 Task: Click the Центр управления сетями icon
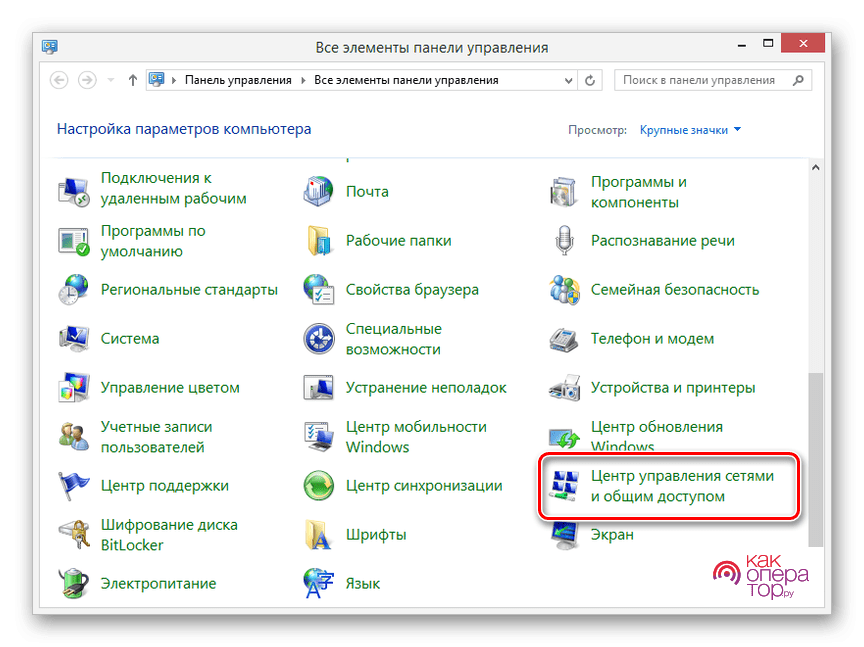(x=564, y=486)
